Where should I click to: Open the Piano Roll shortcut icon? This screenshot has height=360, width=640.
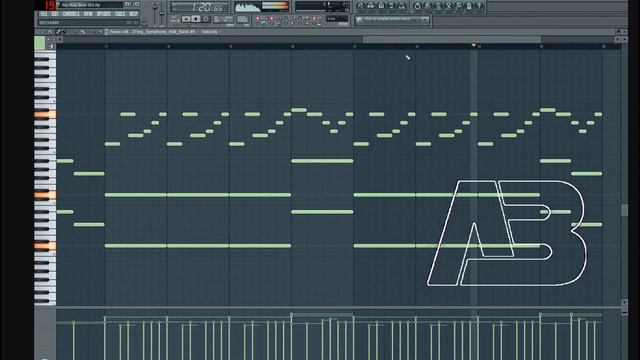coord(381,6)
